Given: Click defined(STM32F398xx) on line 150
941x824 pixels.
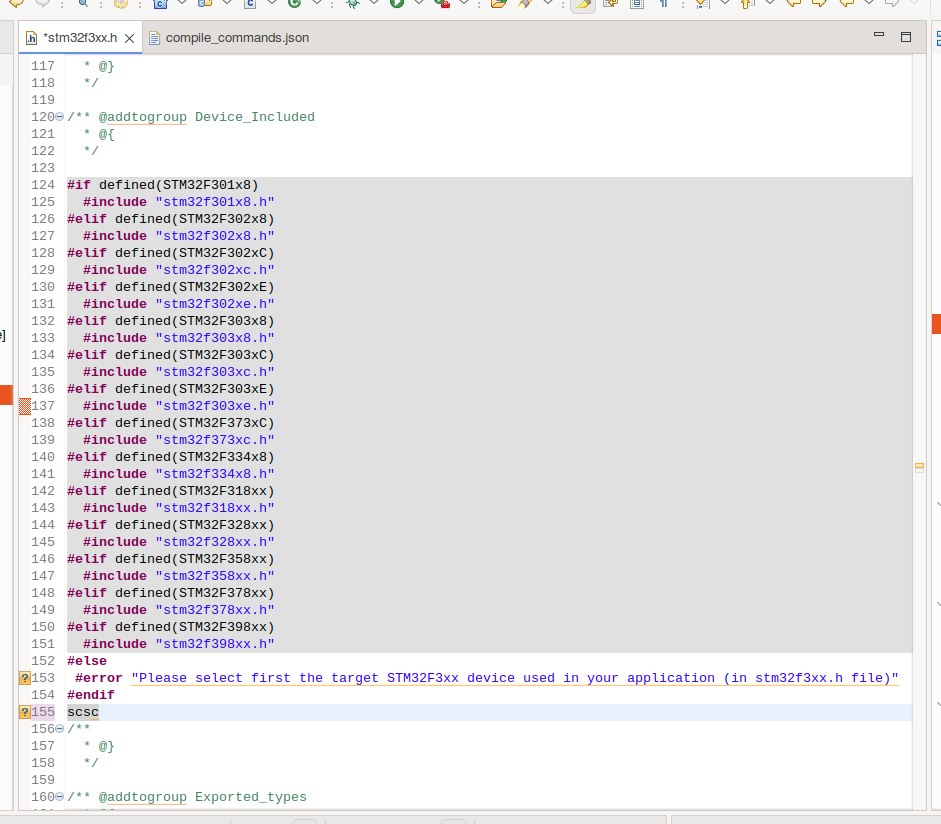Looking at the screenshot, I should (x=194, y=627).
